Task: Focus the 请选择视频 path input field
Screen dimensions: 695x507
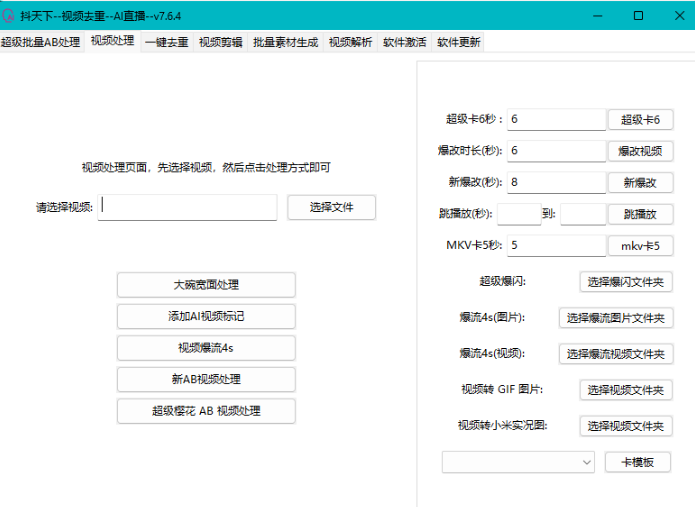Action: pos(187,207)
